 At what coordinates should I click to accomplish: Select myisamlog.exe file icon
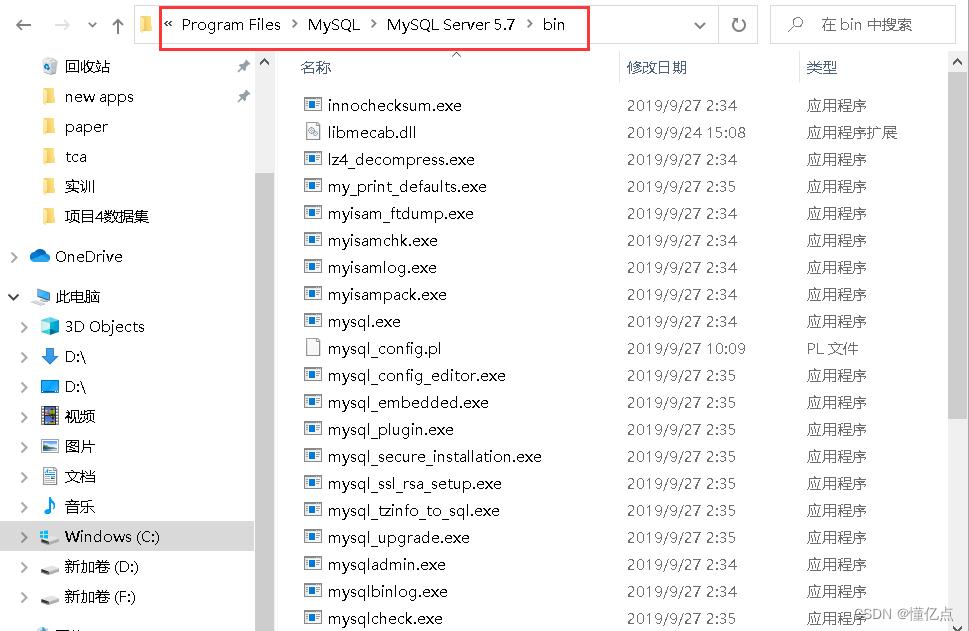(313, 266)
